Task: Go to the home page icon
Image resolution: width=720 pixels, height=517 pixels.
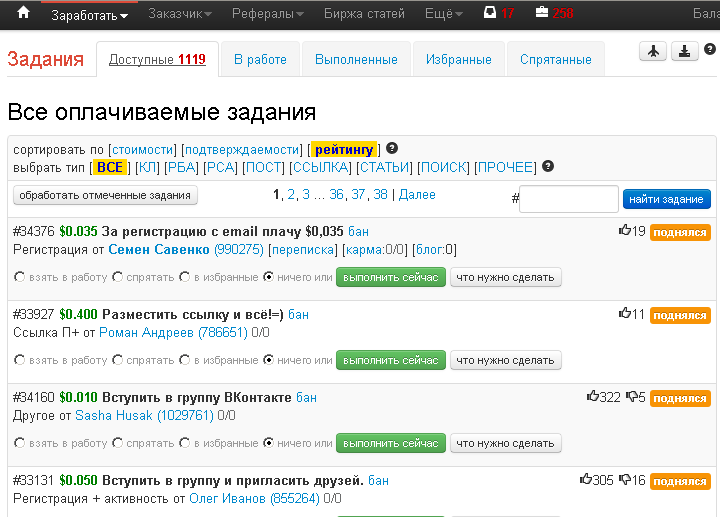Action: pos(23,13)
